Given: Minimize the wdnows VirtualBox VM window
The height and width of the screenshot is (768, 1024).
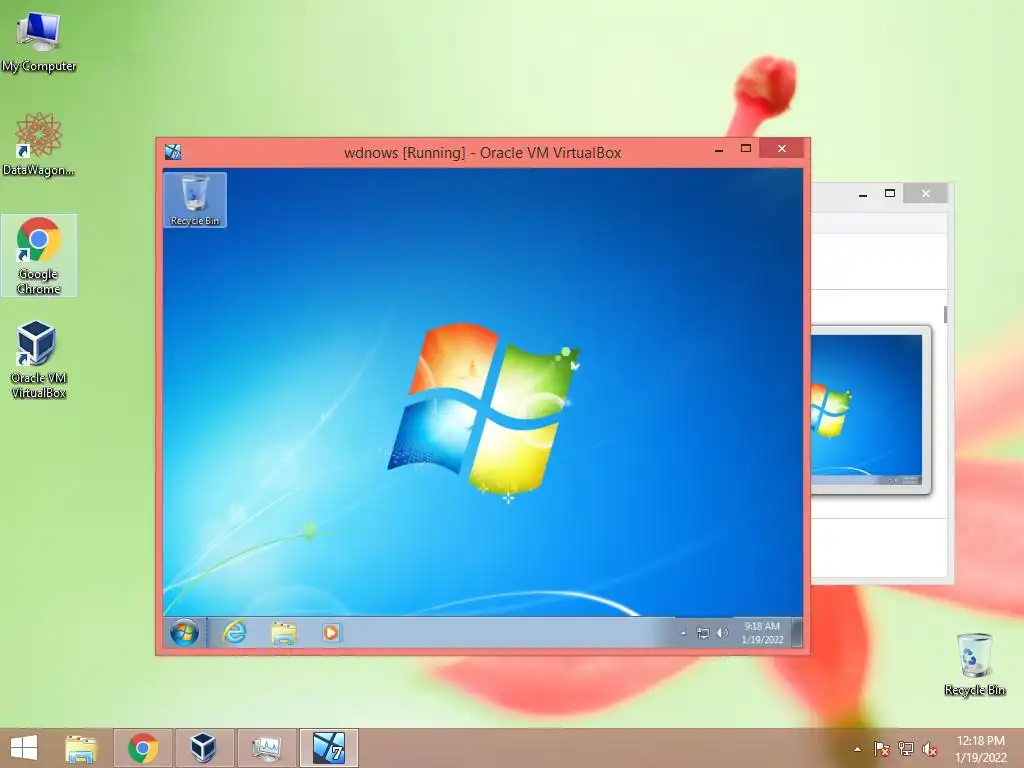Looking at the screenshot, I should (719, 150).
